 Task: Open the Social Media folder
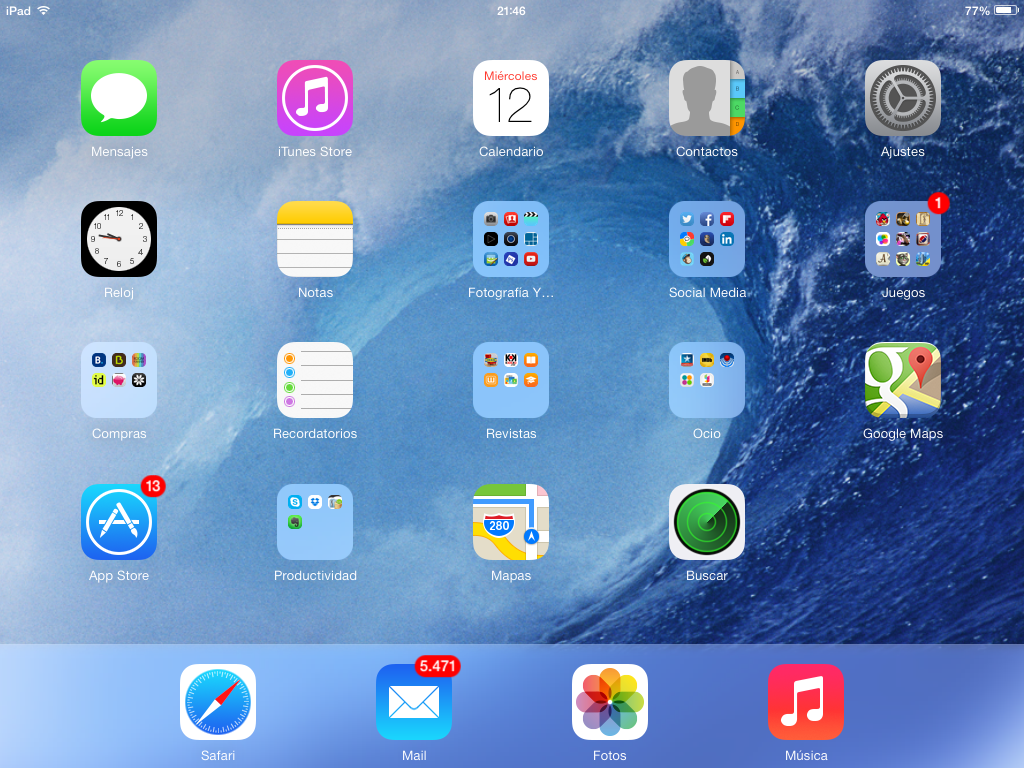pyautogui.click(x=707, y=239)
